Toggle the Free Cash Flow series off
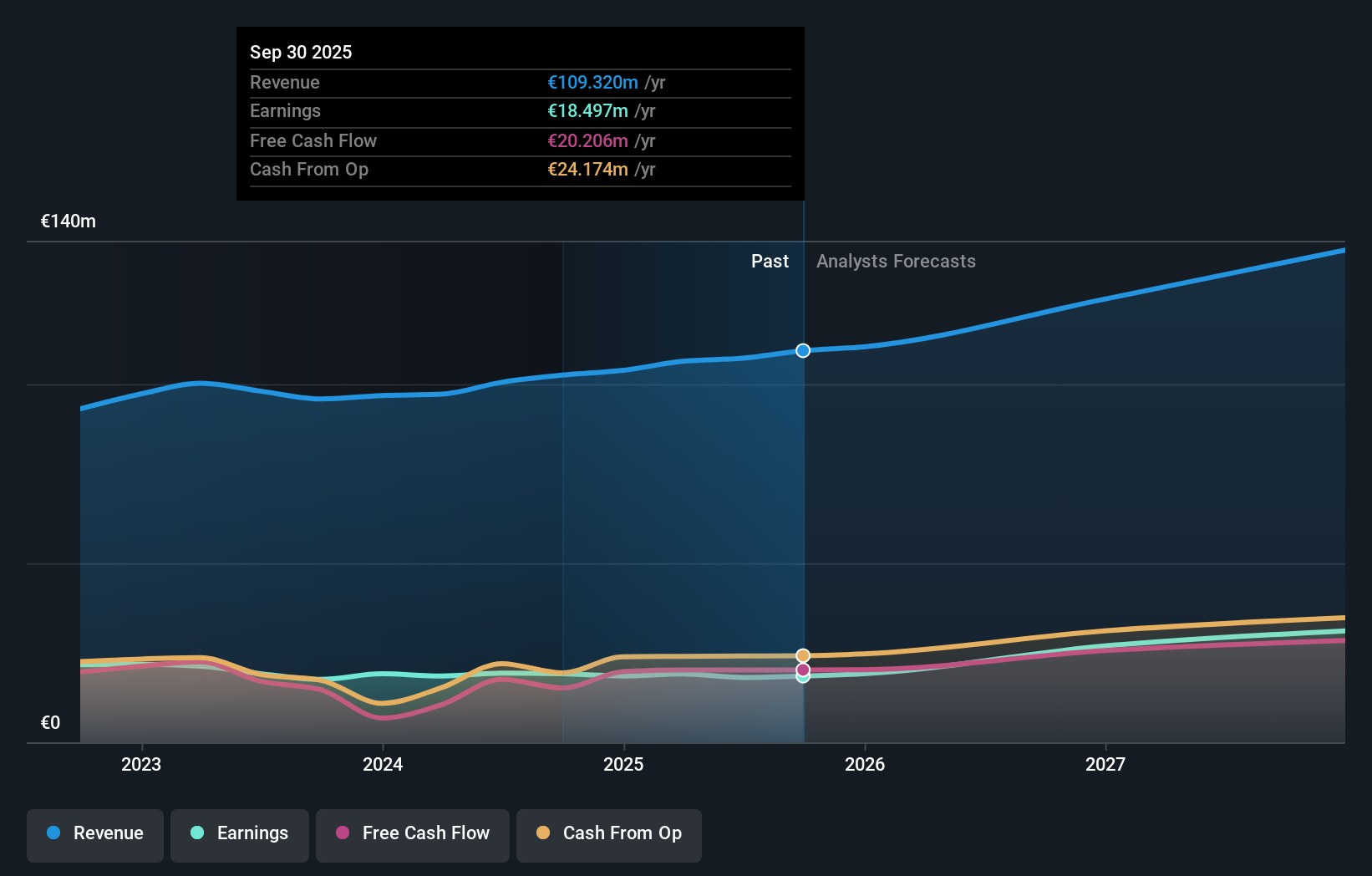Image resolution: width=1372 pixels, height=876 pixels. (x=412, y=833)
